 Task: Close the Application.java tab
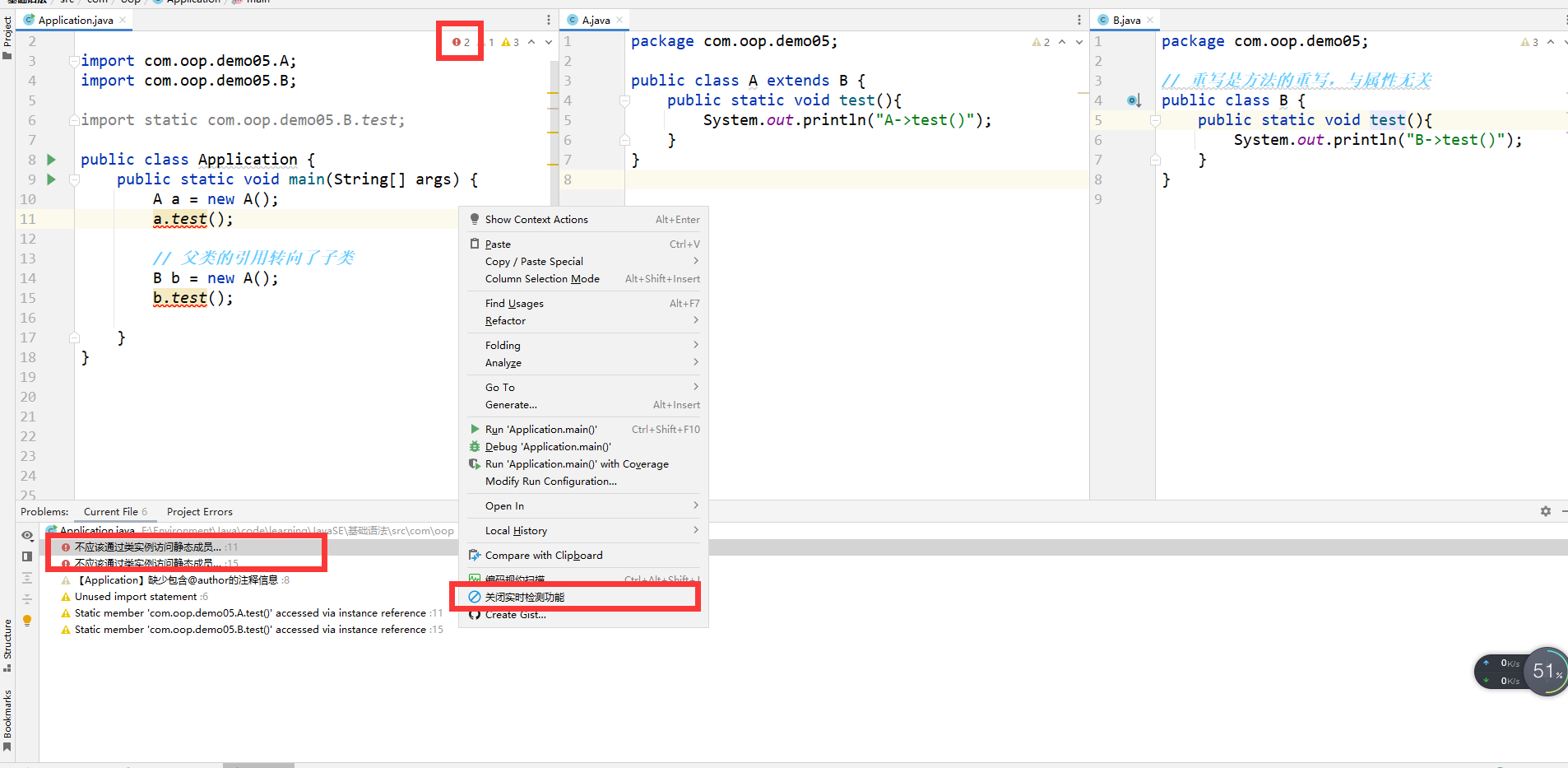click(x=123, y=20)
